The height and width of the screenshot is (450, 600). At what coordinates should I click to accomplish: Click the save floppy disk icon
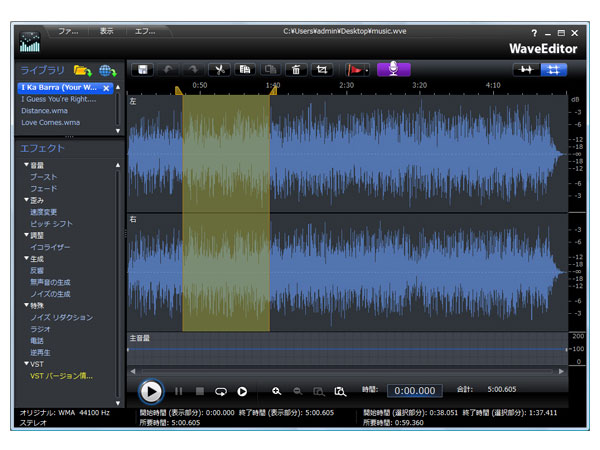[145, 70]
